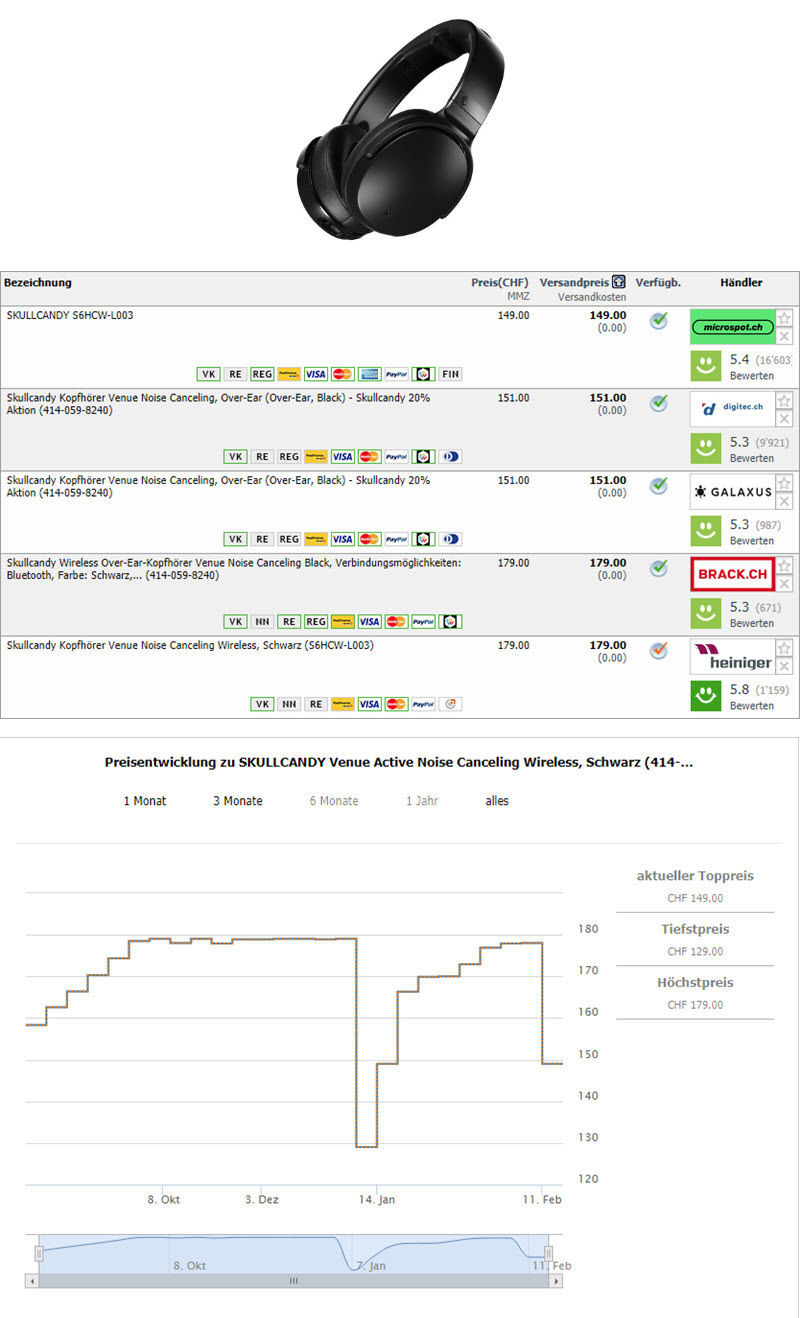The image size is (800, 1318).
Task: Click the heiniger merchant logo
Action: coord(732,657)
